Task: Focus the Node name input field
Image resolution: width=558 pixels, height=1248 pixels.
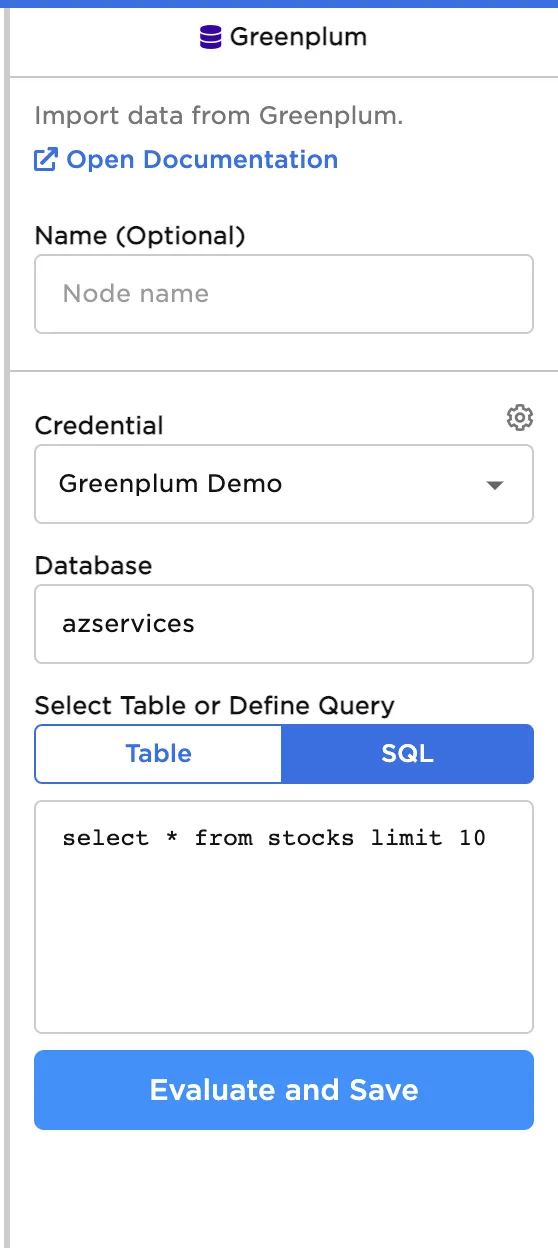Action: click(x=284, y=294)
